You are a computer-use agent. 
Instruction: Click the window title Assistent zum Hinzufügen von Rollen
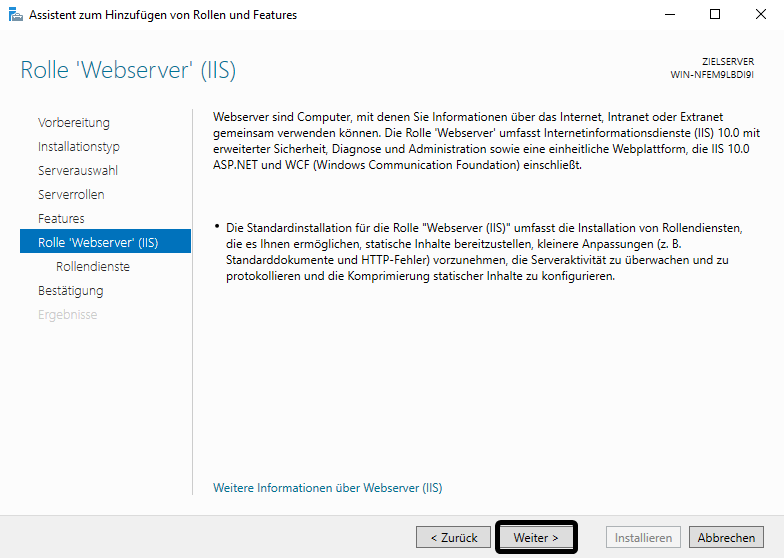(163, 15)
